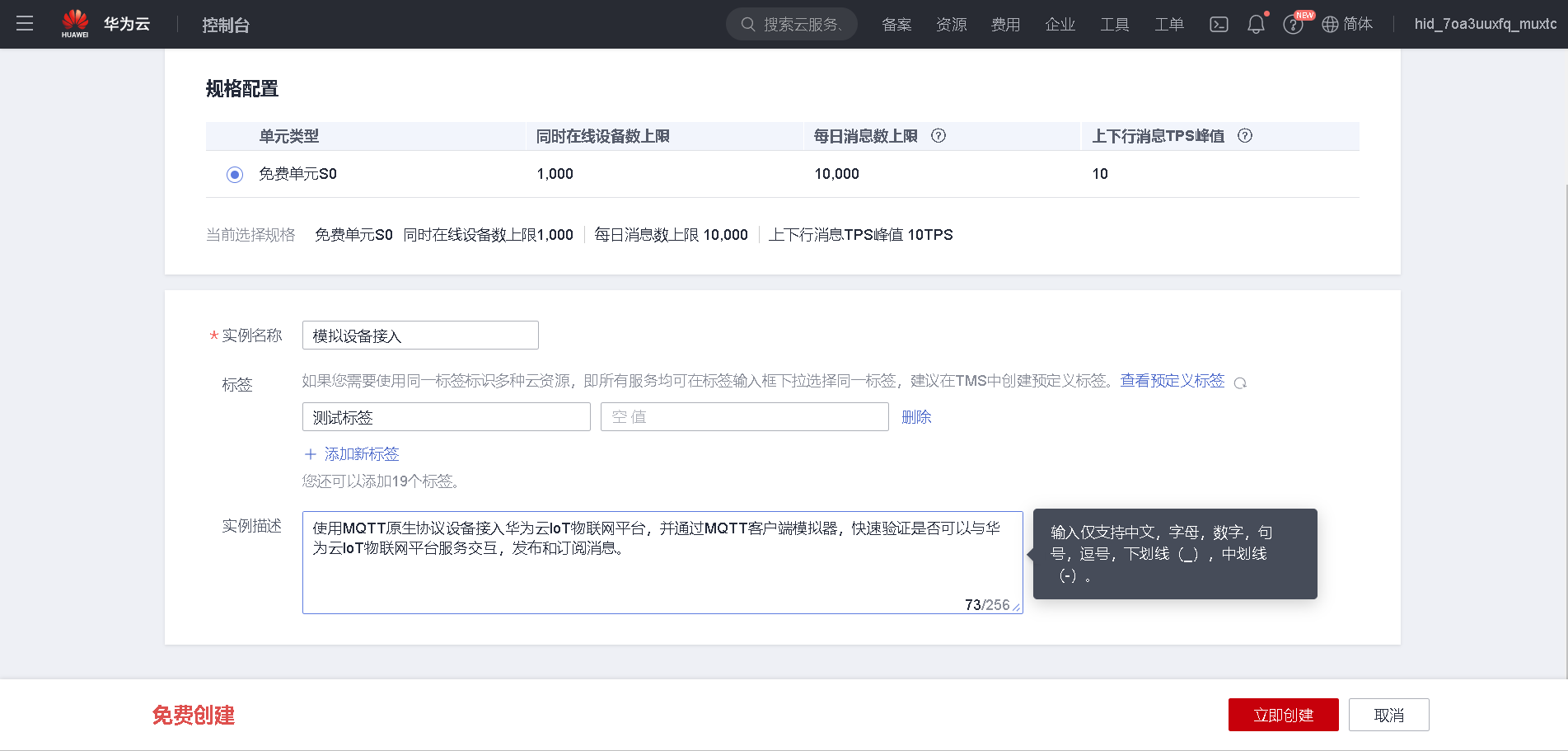Open the account menu hid_7oa3uuxfq_muxtc

[x=1486, y=24]
